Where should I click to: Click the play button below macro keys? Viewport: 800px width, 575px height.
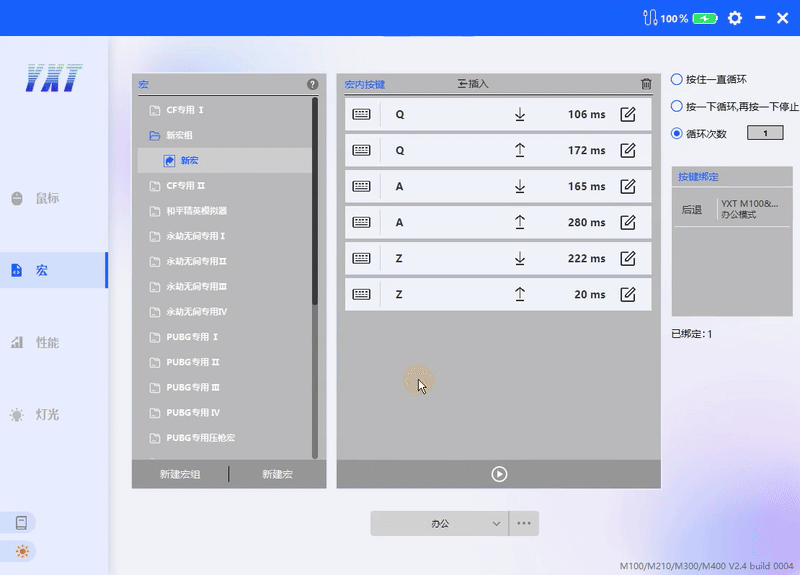[499, 474]
